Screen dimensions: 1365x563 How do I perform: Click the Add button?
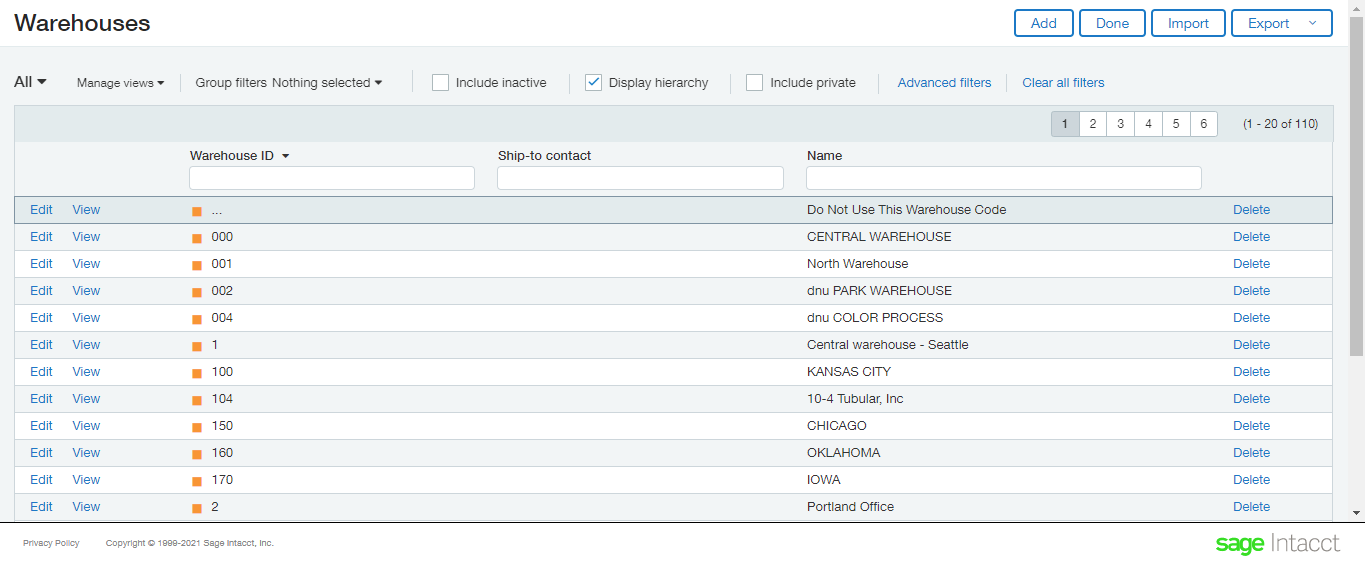tap(1044, 23)
